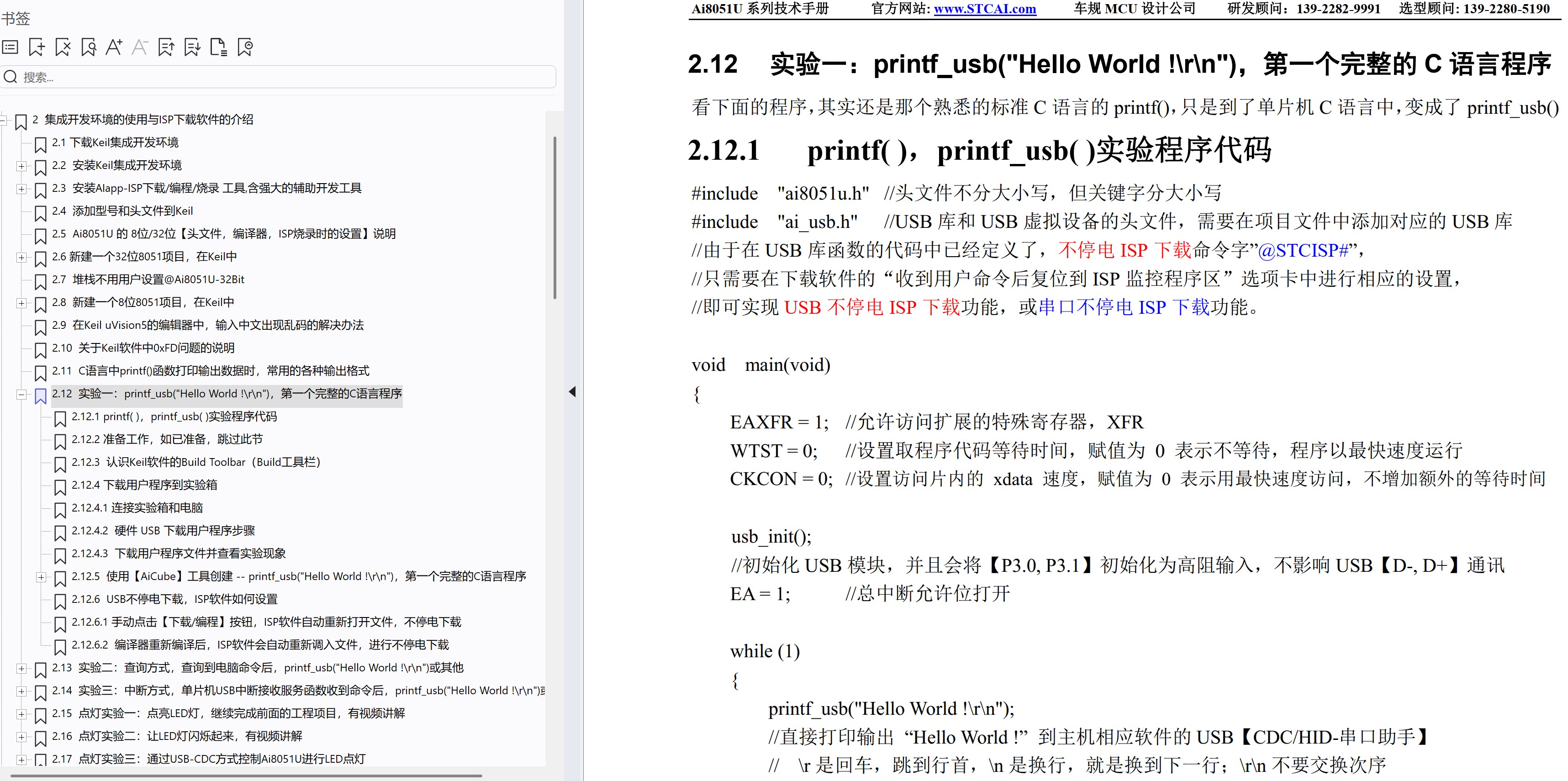The height and width of the screenshot is (781, 1568).
Task: Click the delete bookmark icon
Action: [63, 47]
